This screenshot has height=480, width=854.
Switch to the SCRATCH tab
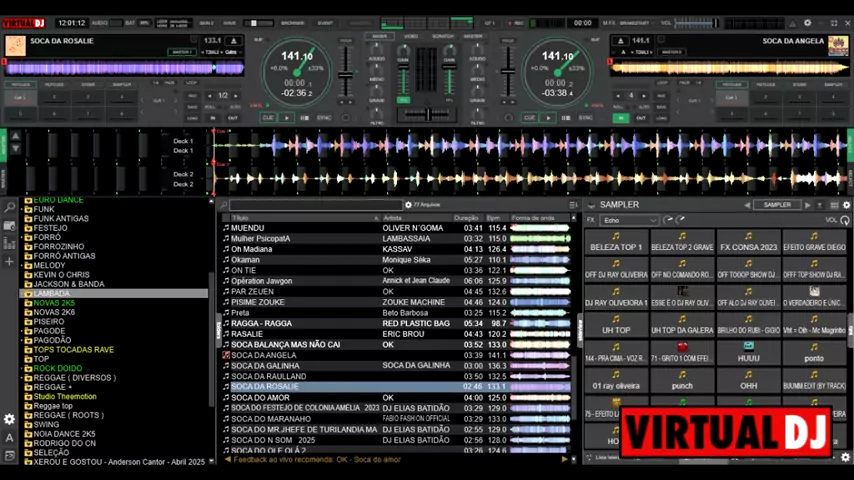coord(442,36)
